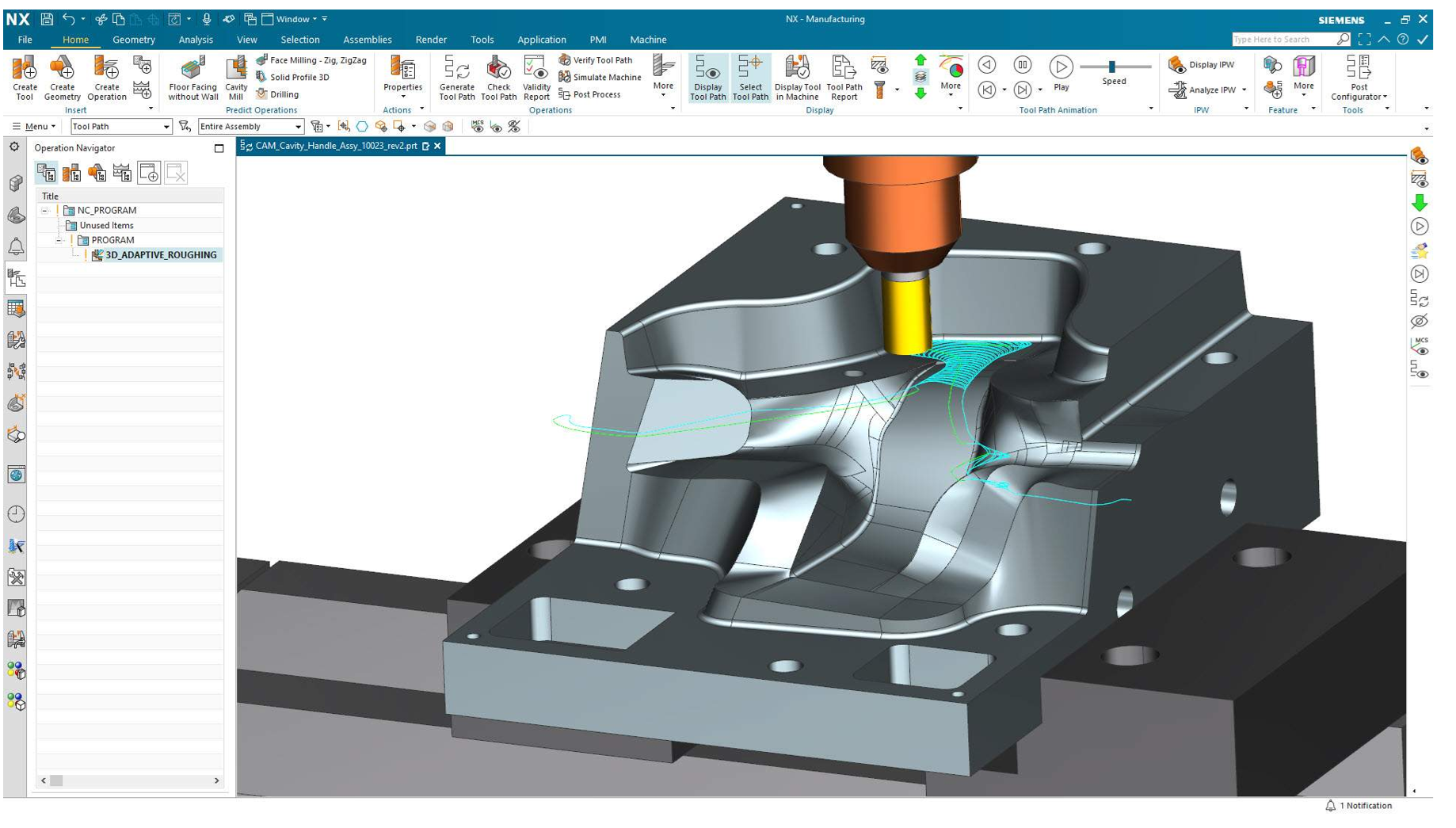Adjust the animation Speed slider
Image resolution: width=1456 pixels, height=828 pixels.
point(1111,67)
